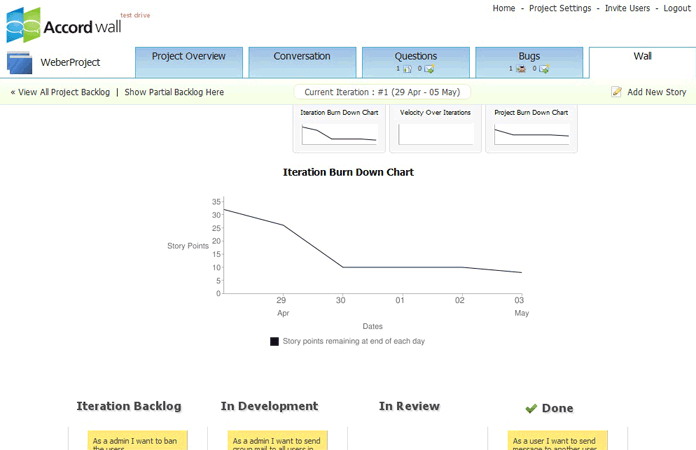This screenshot has width=696, height=450.
Task: Click the WeberProject folder icon
Action: point(20,62)
